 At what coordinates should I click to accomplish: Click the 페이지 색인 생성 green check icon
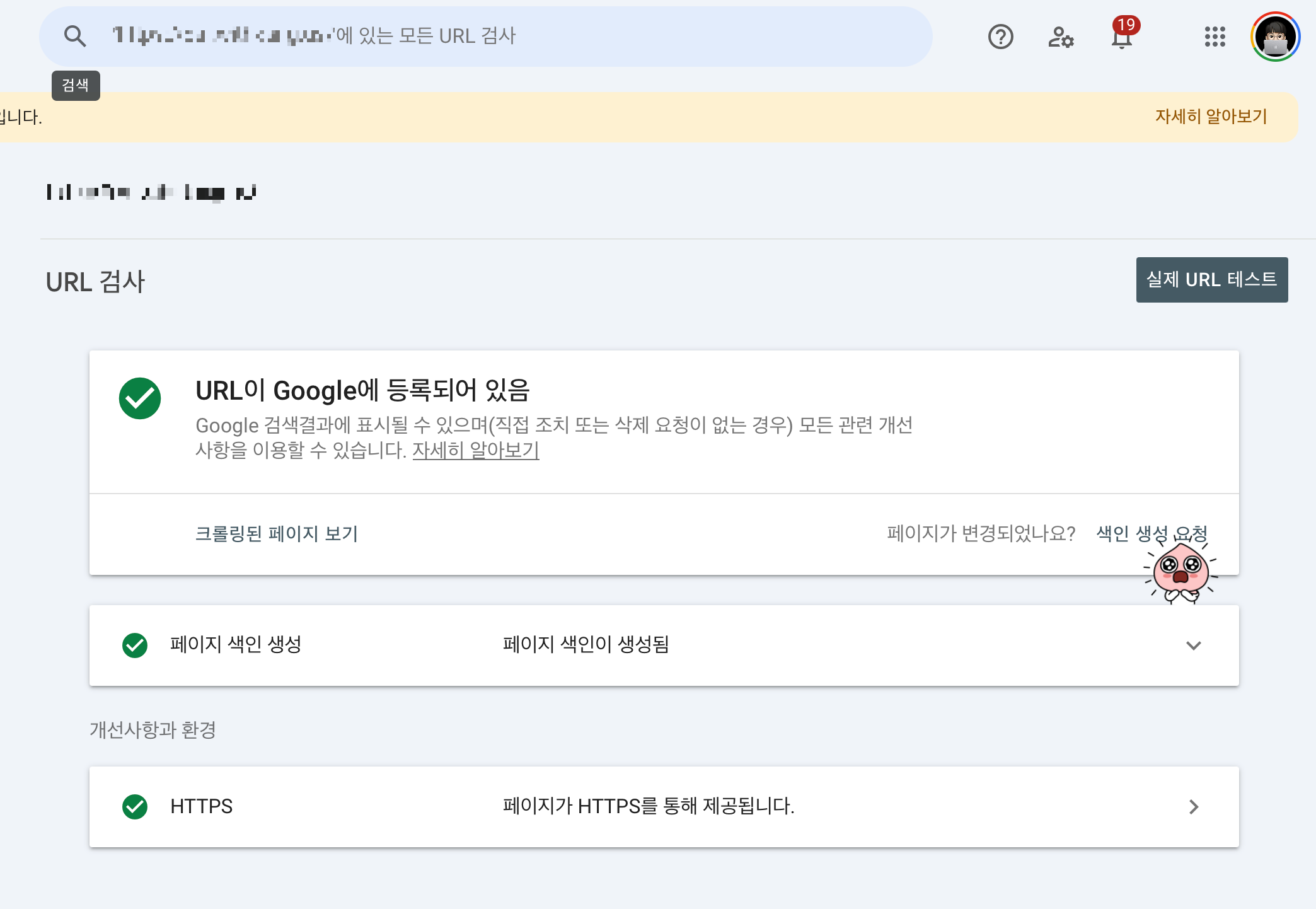click(x=134, y=645)
